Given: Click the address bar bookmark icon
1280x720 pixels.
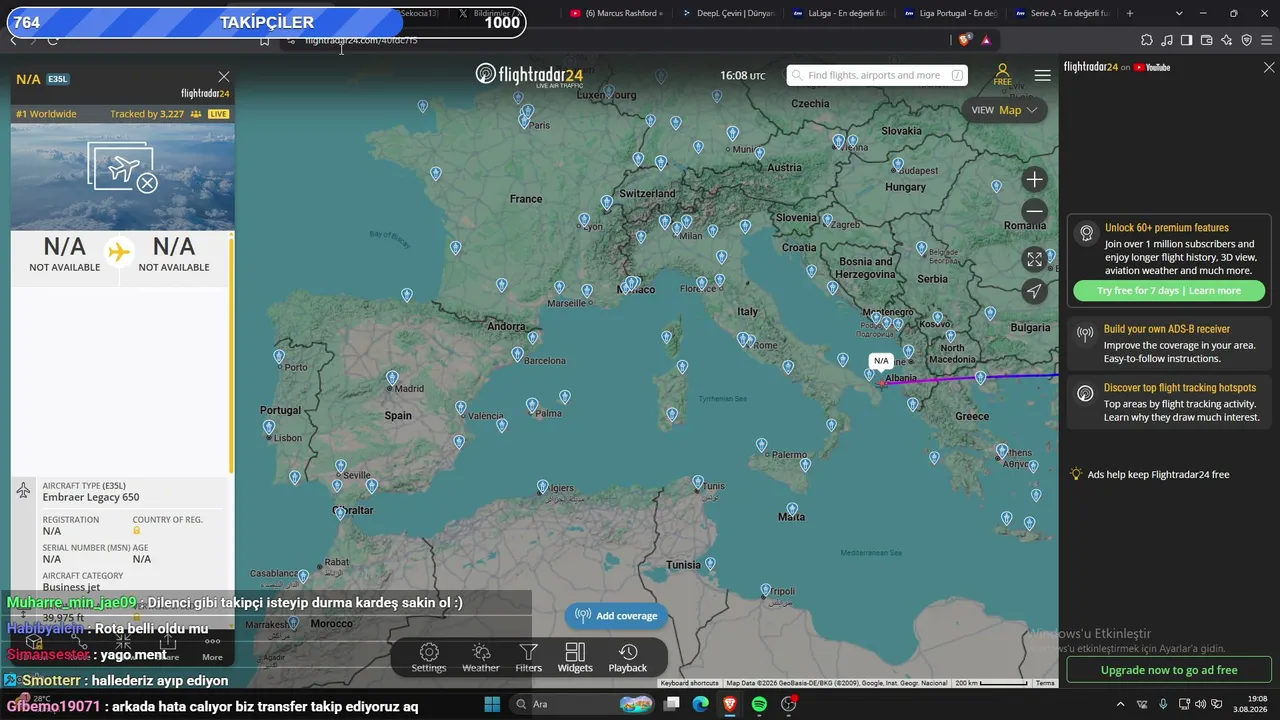Looking at the screenshot, I should pos(265,40).
